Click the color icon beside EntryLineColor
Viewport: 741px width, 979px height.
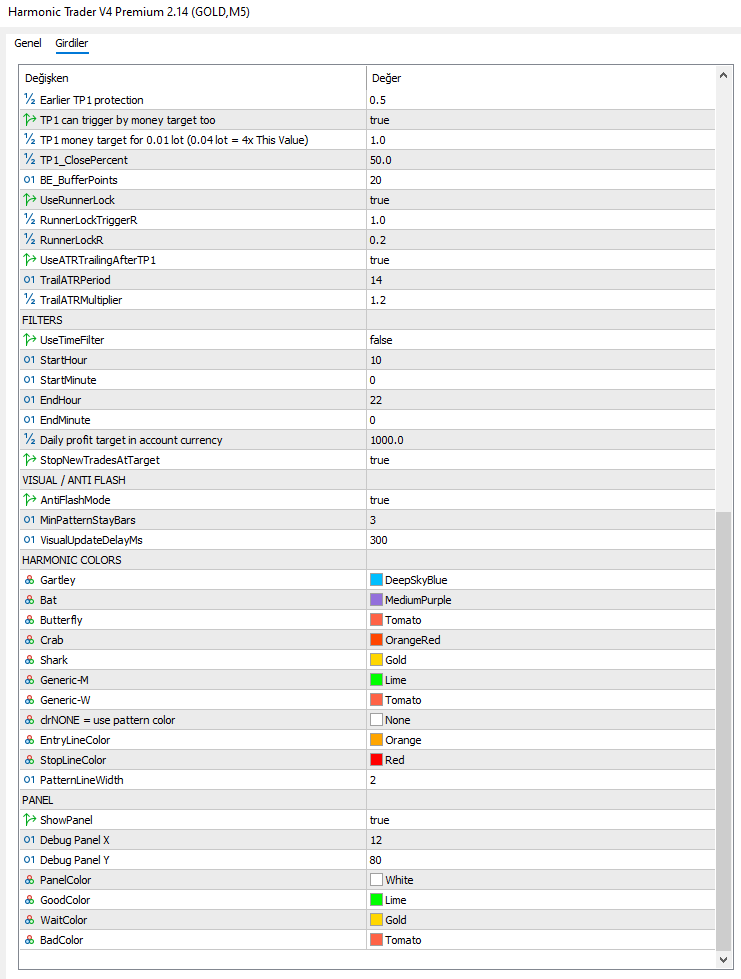tap(29, 740)
